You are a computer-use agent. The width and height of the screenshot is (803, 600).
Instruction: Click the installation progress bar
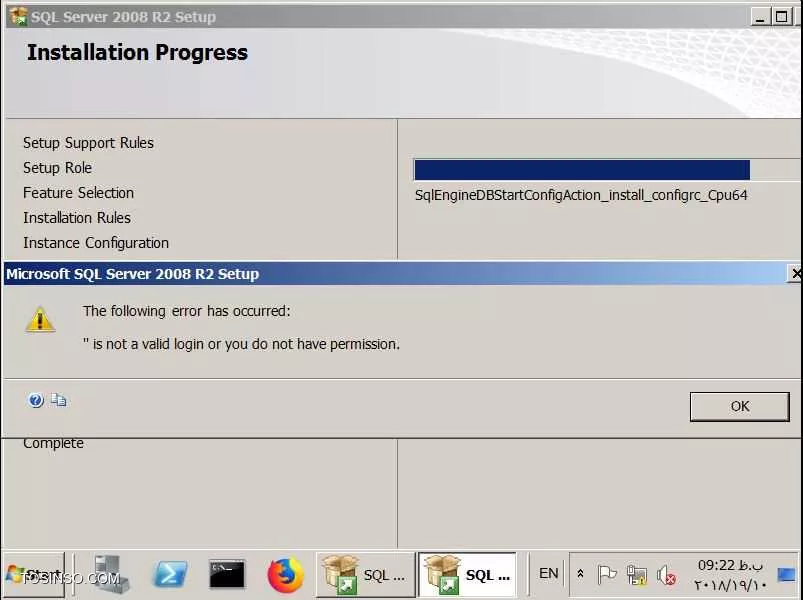tap(608, 170)
